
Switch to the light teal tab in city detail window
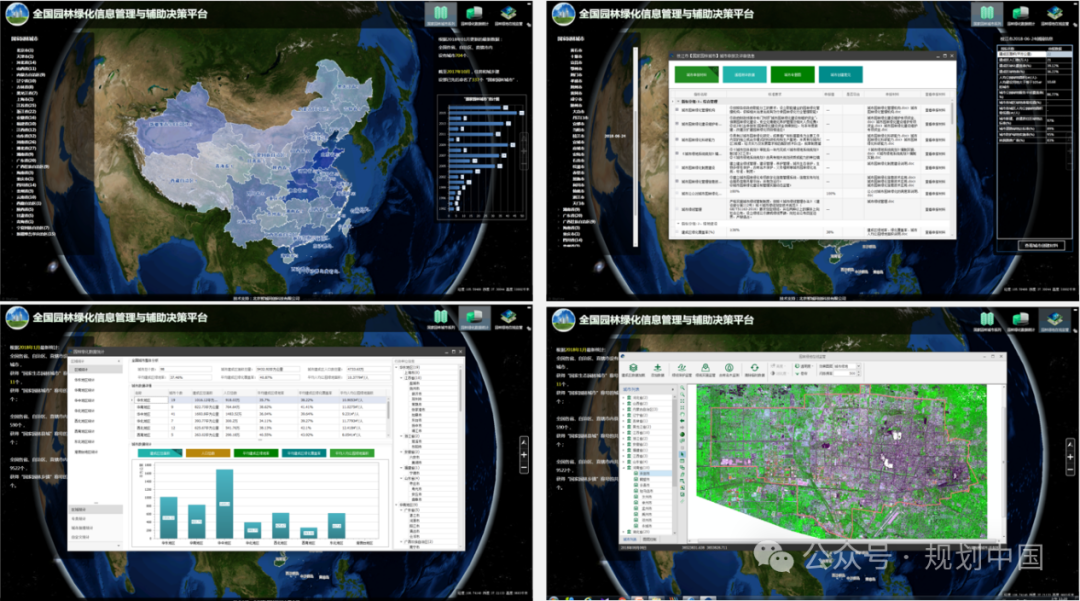[744, 75]
